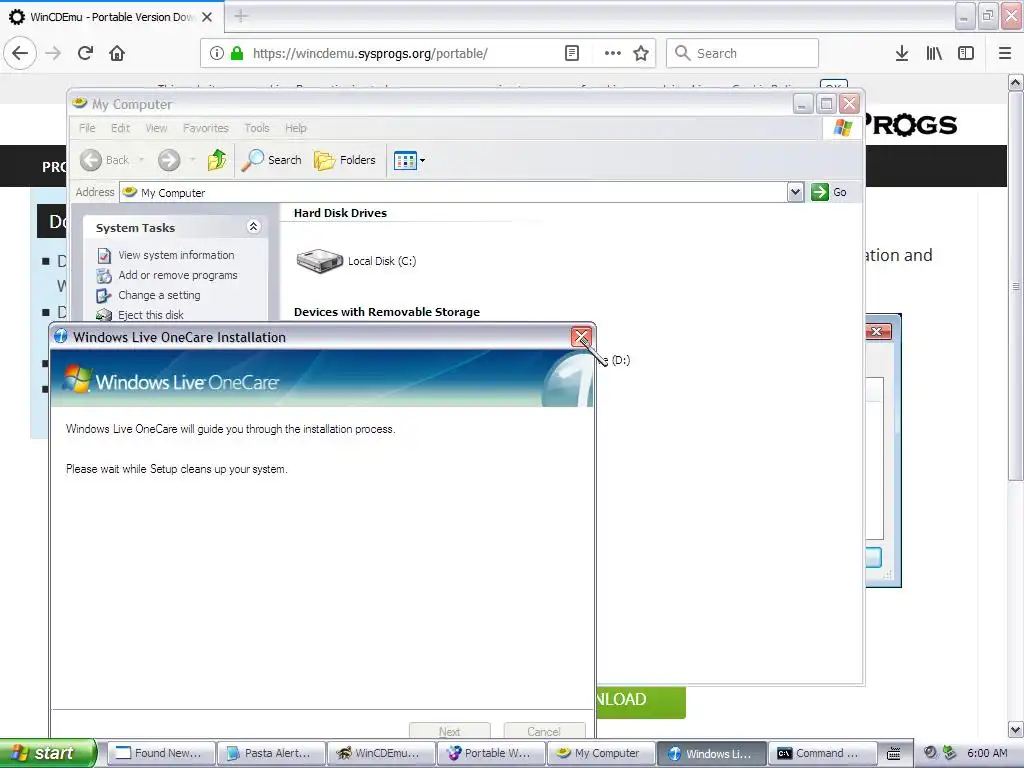Go up one folder level

217,160
